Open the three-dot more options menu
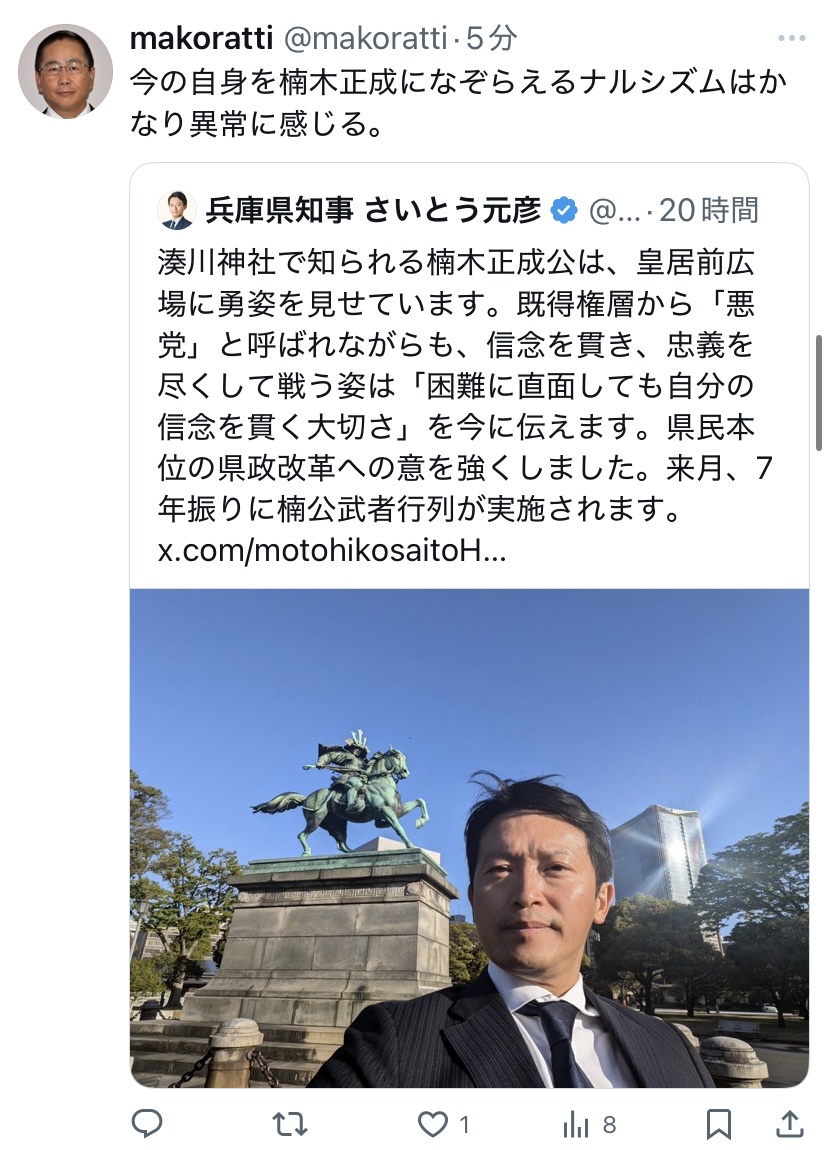This screenshot has height=1150, width=828. pyautogui.click(x=791, y=38)
